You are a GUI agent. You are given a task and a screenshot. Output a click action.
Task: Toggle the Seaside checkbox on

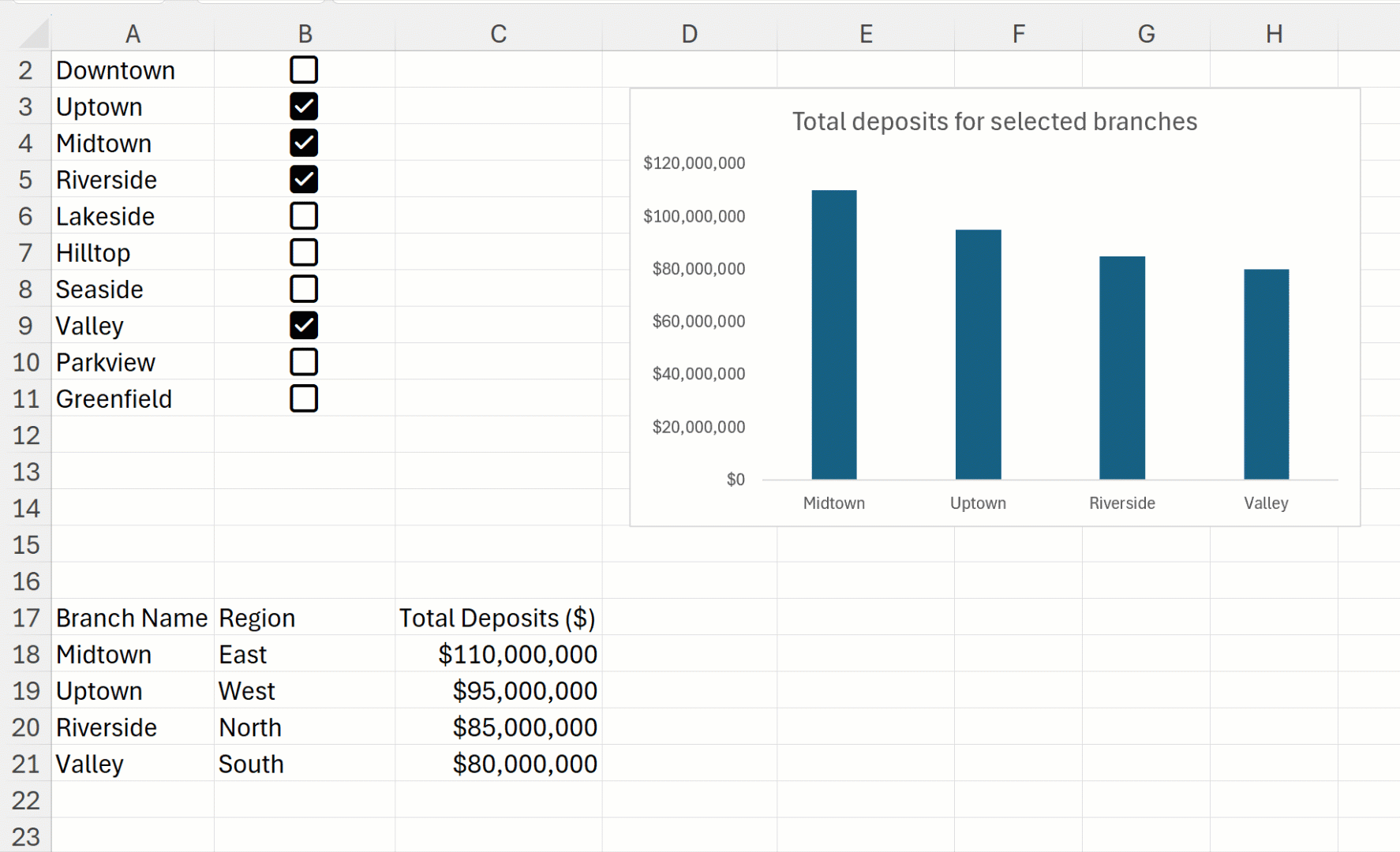click(304, 289)
